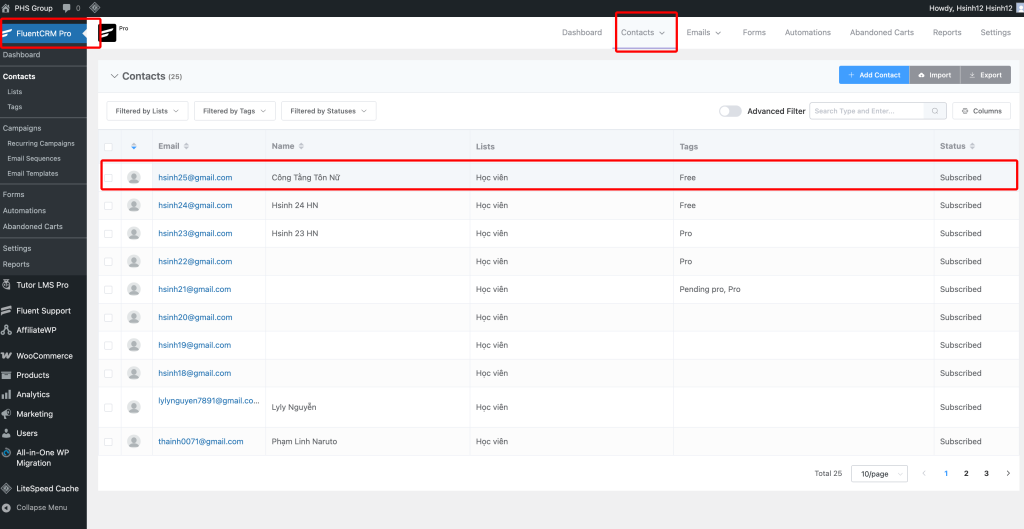Screen dimensions: 1024x529
Task: Open the Analytics sidebar menu
Action: click(32, 395)
